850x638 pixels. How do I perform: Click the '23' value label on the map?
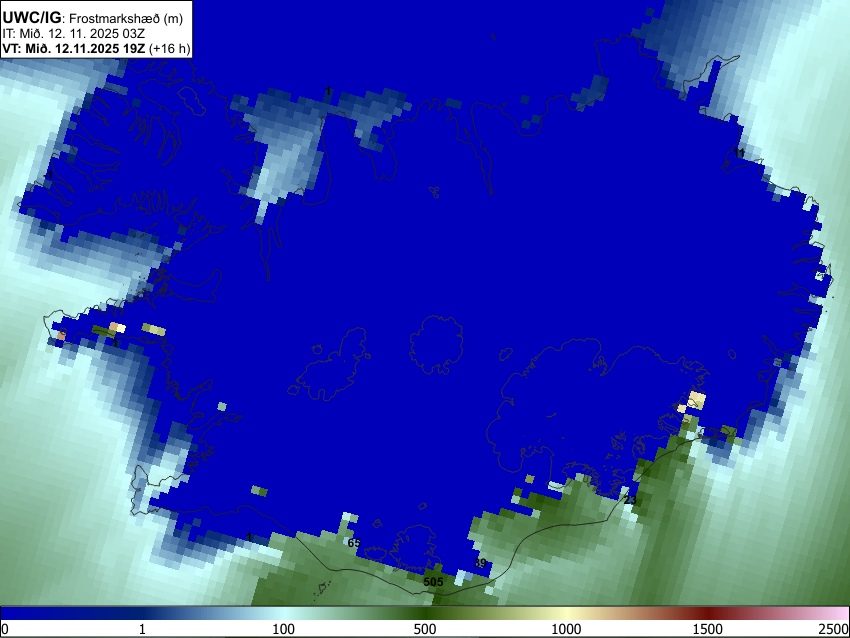[630, 499]
